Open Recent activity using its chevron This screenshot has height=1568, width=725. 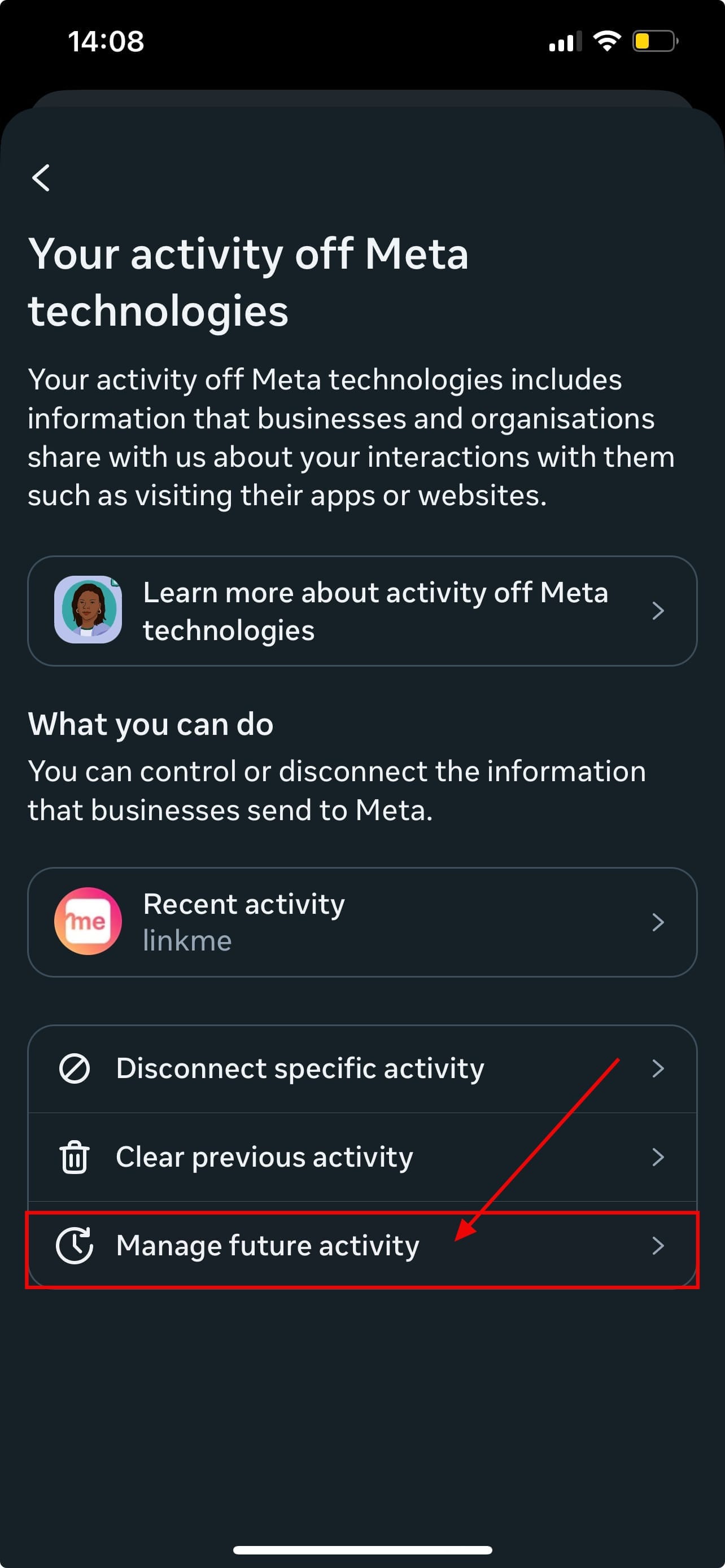click(x=657, y=922)
